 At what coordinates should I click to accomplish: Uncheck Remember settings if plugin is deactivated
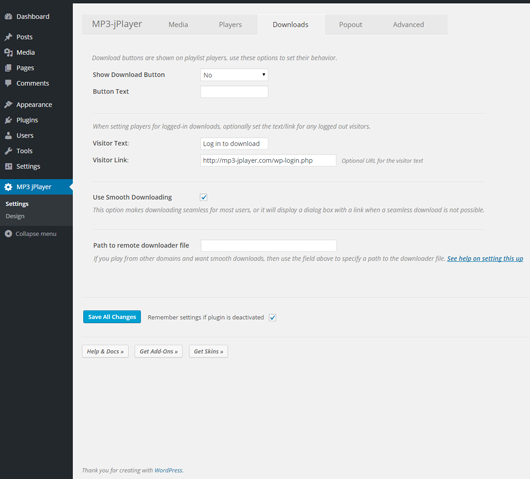pyautogui.click(x=272, y=317)
